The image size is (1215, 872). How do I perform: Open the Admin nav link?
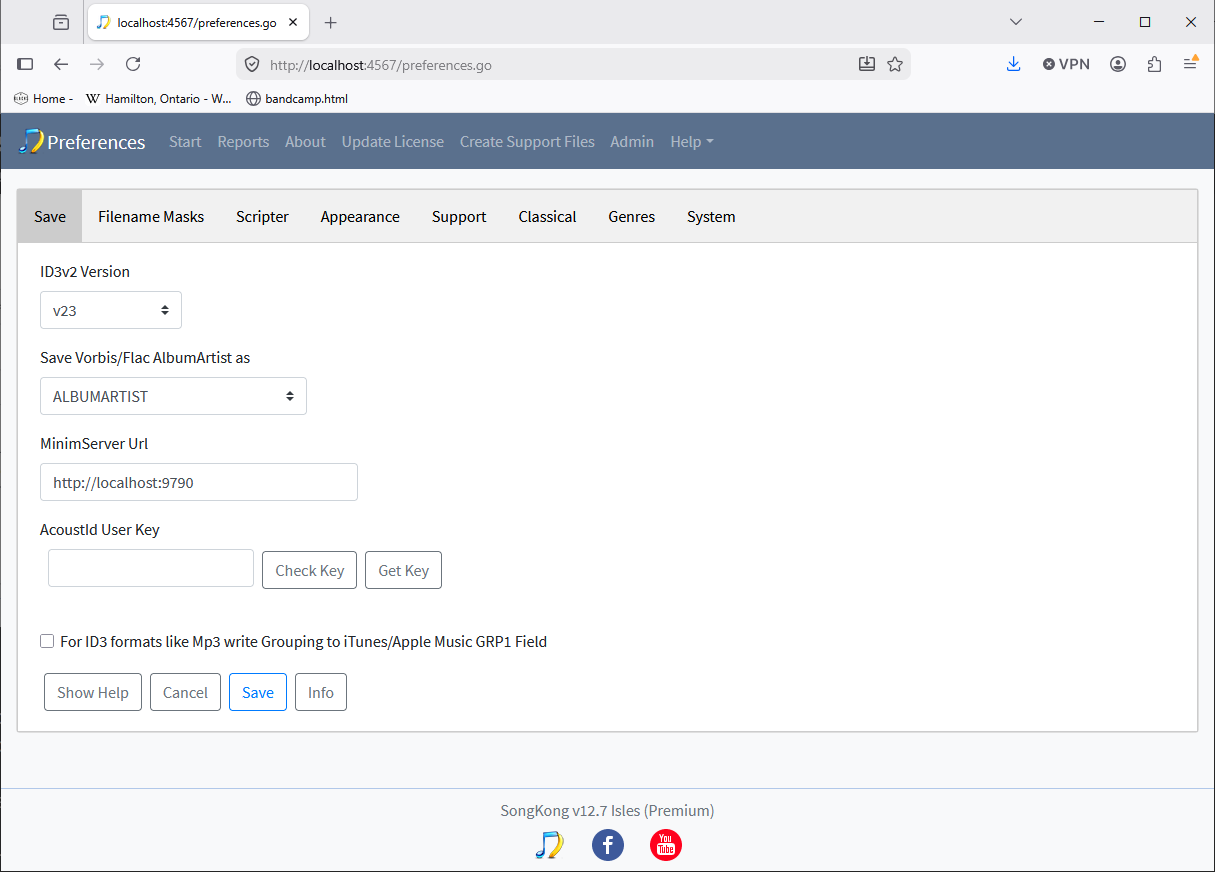click(x=632, y=142)
